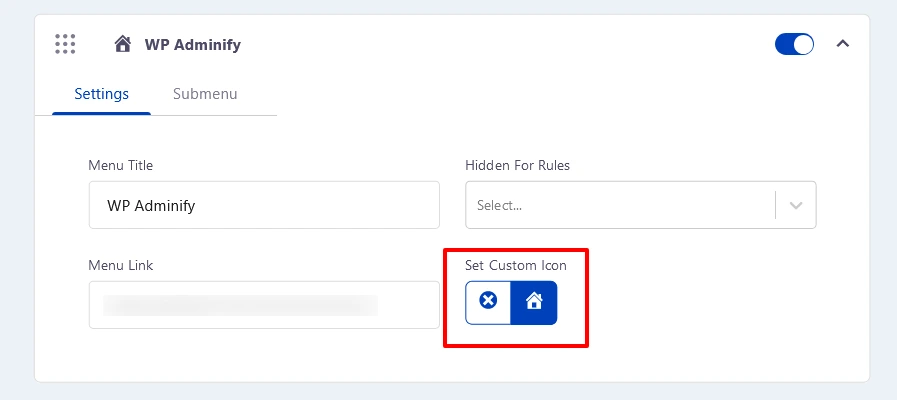Click the house icon beside WP Adminify title
Screen dimensions: 897x400
click(122, 44)
